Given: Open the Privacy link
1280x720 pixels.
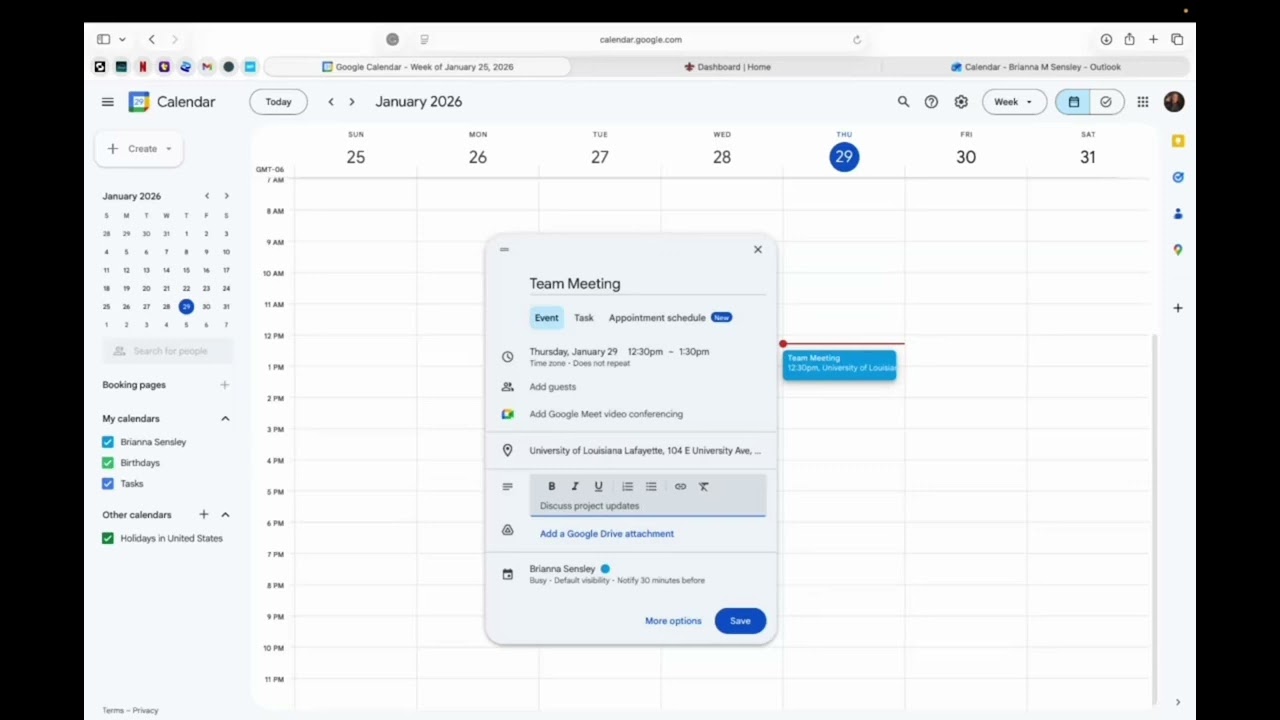Looking at the screenshot, I should click(x=146, y=711).
